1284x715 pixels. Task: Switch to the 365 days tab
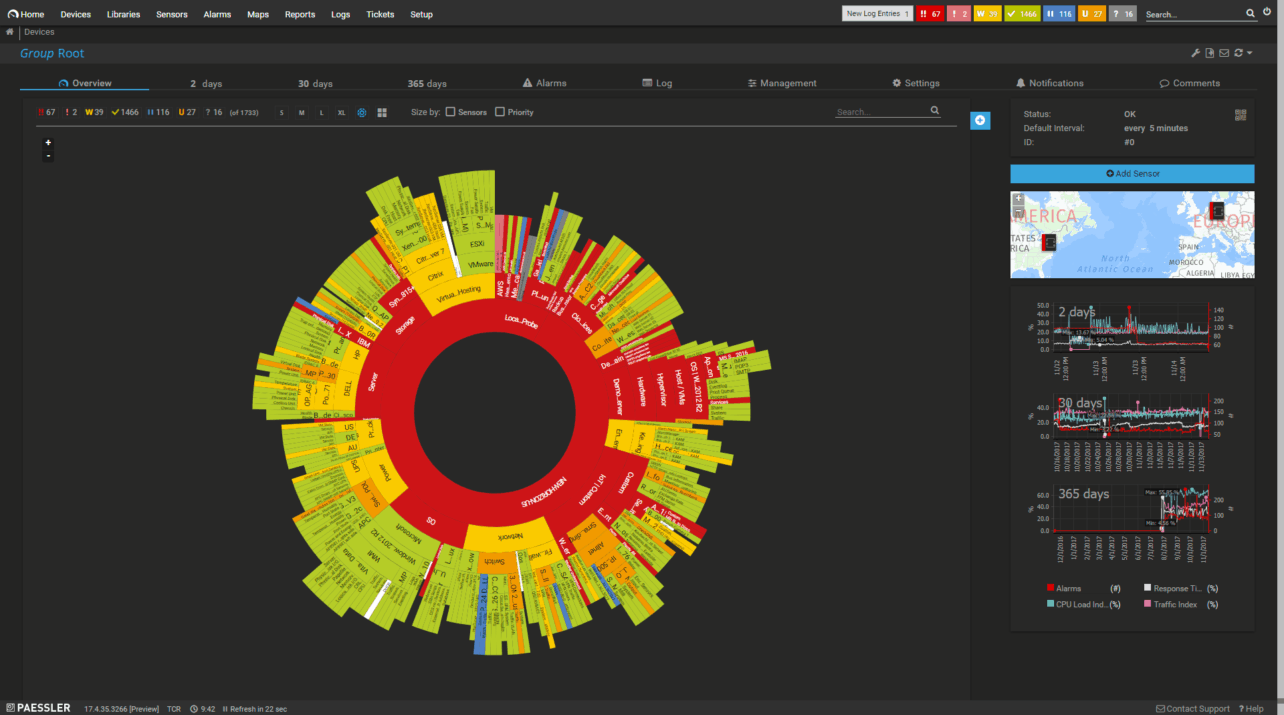[x=427, y=83]
